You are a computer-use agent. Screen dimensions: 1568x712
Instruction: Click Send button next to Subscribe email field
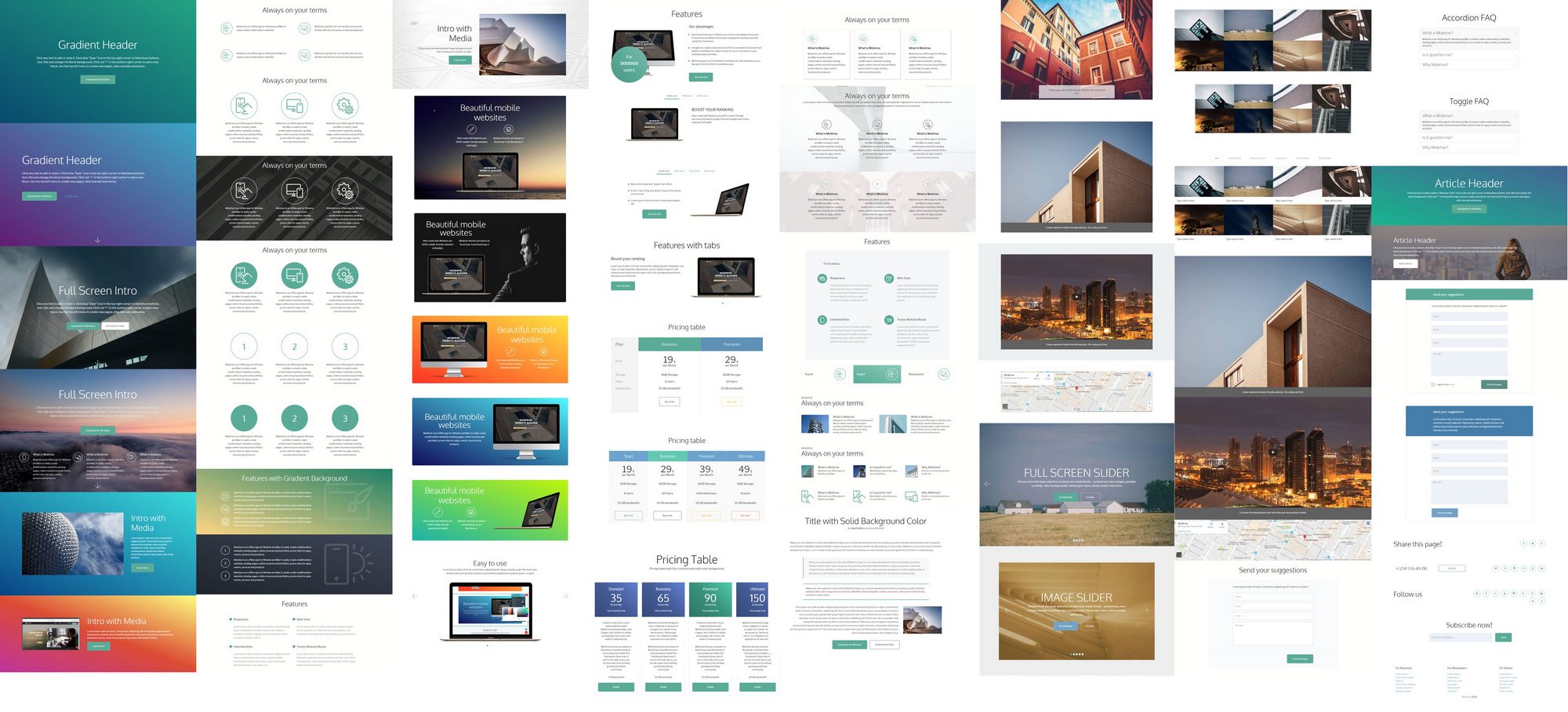click(x=1503, y=638)
